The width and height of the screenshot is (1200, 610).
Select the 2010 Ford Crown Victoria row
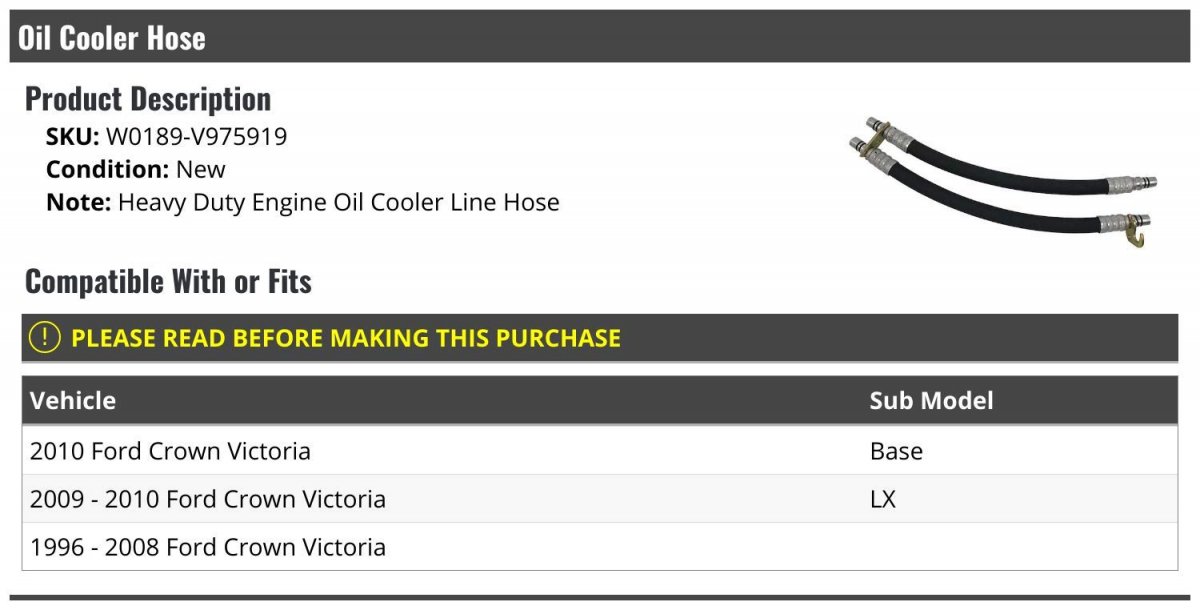coord(600,451)
